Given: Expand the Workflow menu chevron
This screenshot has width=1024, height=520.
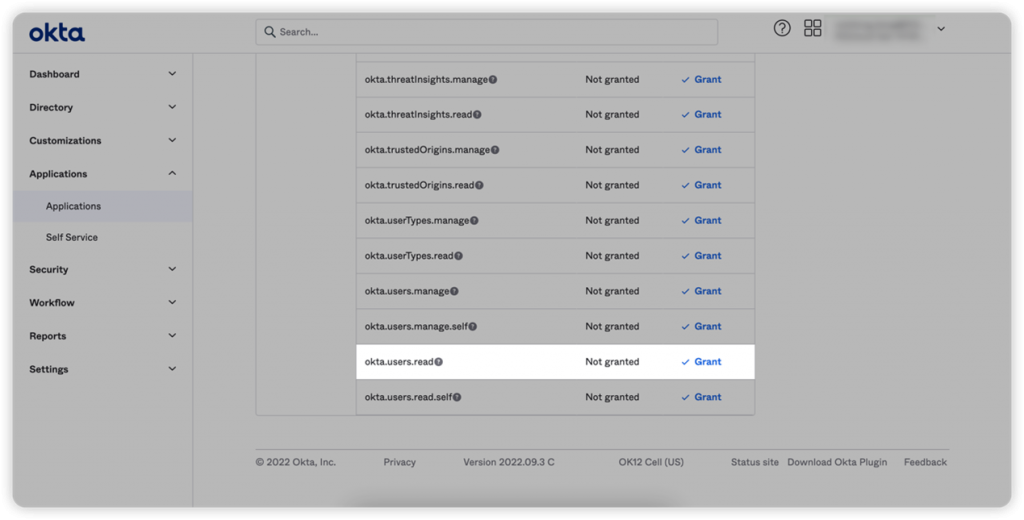Looking at the screenshot, I should pos(172,302).
